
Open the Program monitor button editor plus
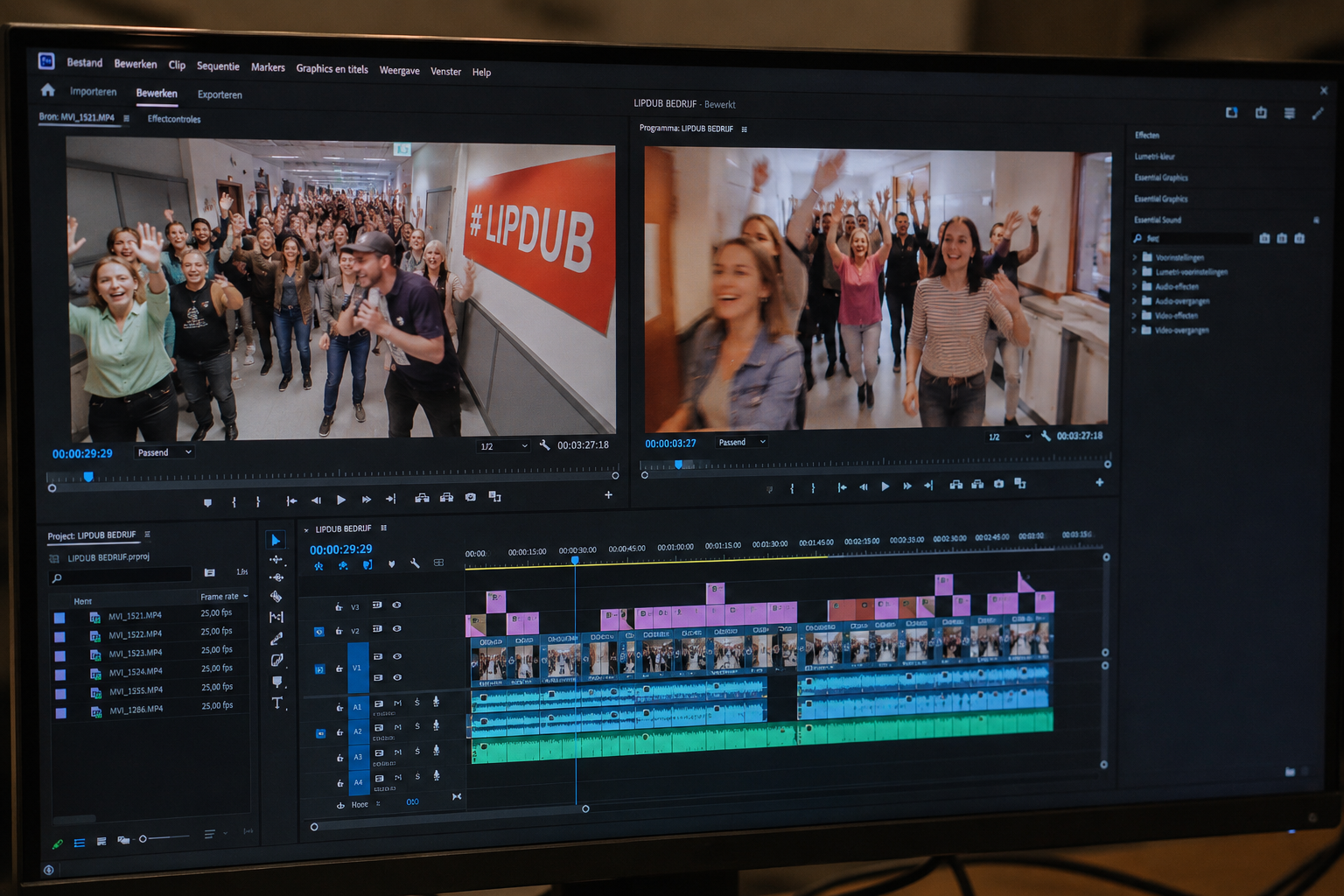tap(1099, 482)
